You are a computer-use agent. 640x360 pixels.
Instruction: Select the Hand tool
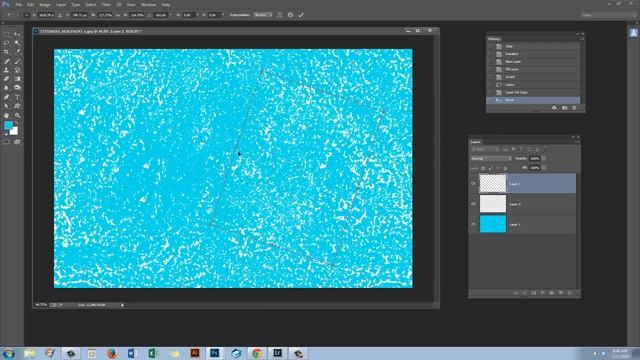click(x=6, y=116)
